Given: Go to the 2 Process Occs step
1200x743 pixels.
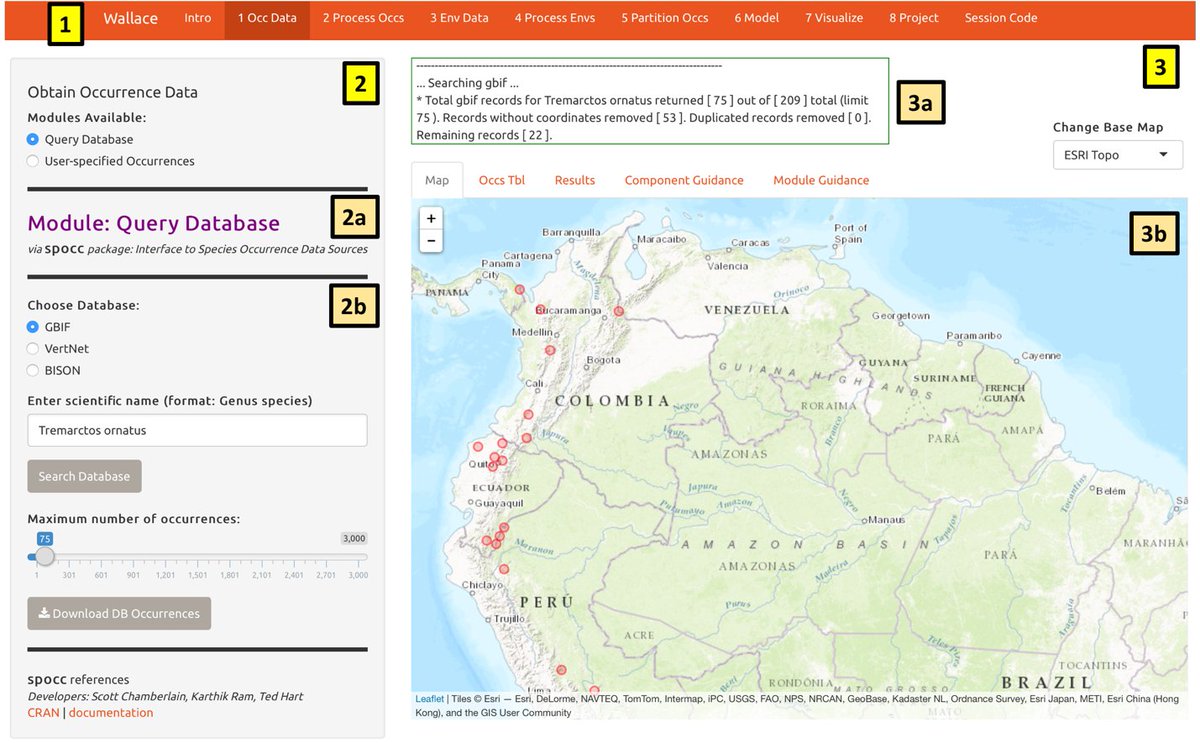Looking at the screenshot, I should pos(363,17).
